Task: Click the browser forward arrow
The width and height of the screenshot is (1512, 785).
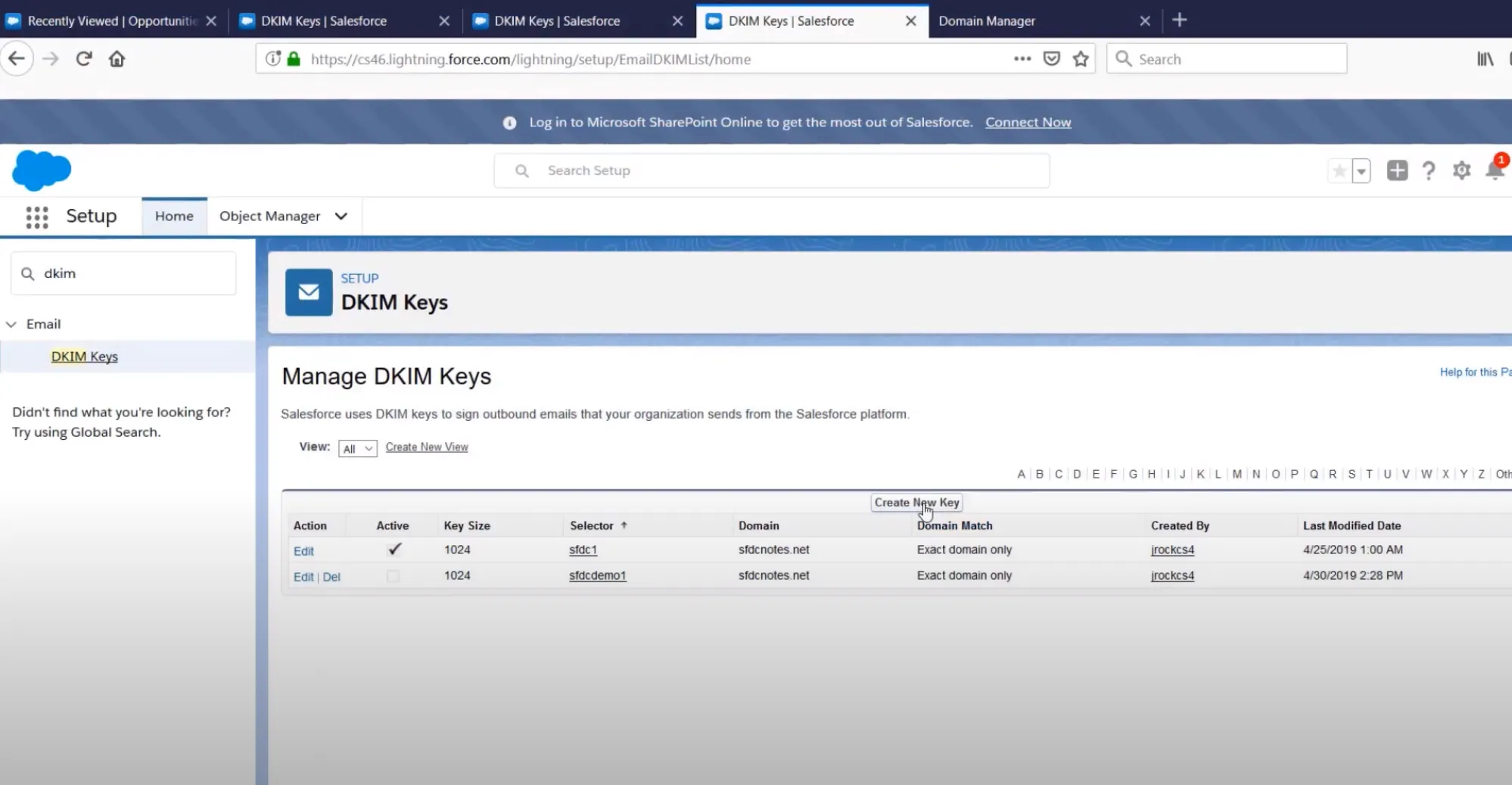Action: pos(51,59)
